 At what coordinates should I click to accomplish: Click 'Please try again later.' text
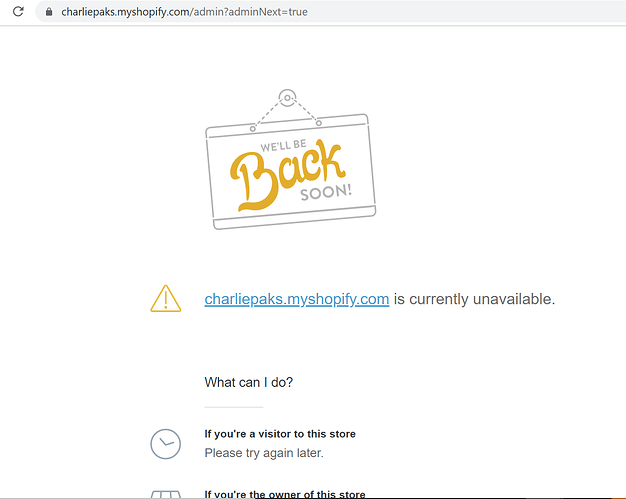(x=264, y=453)
